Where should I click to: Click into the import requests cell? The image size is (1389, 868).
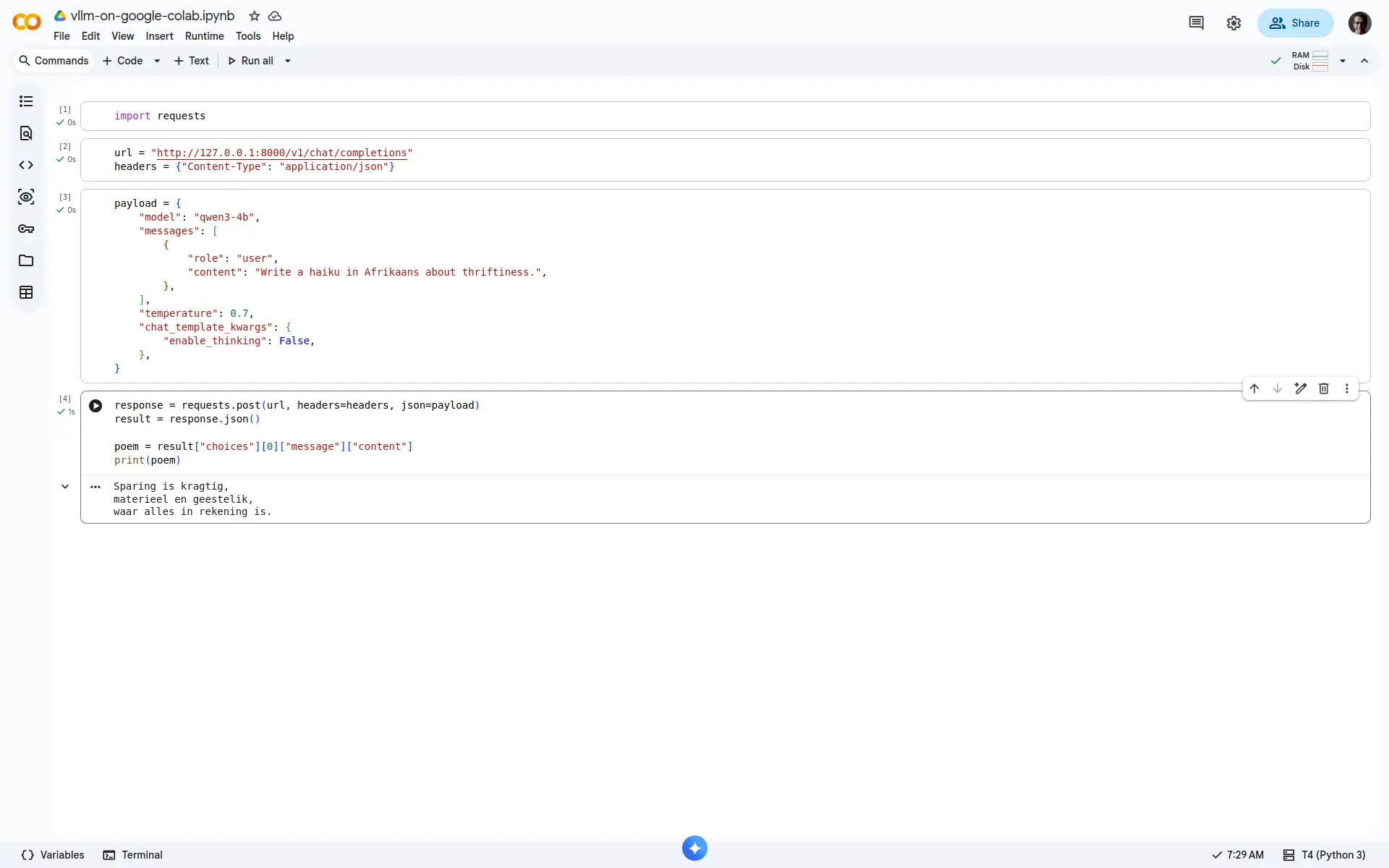725,116
